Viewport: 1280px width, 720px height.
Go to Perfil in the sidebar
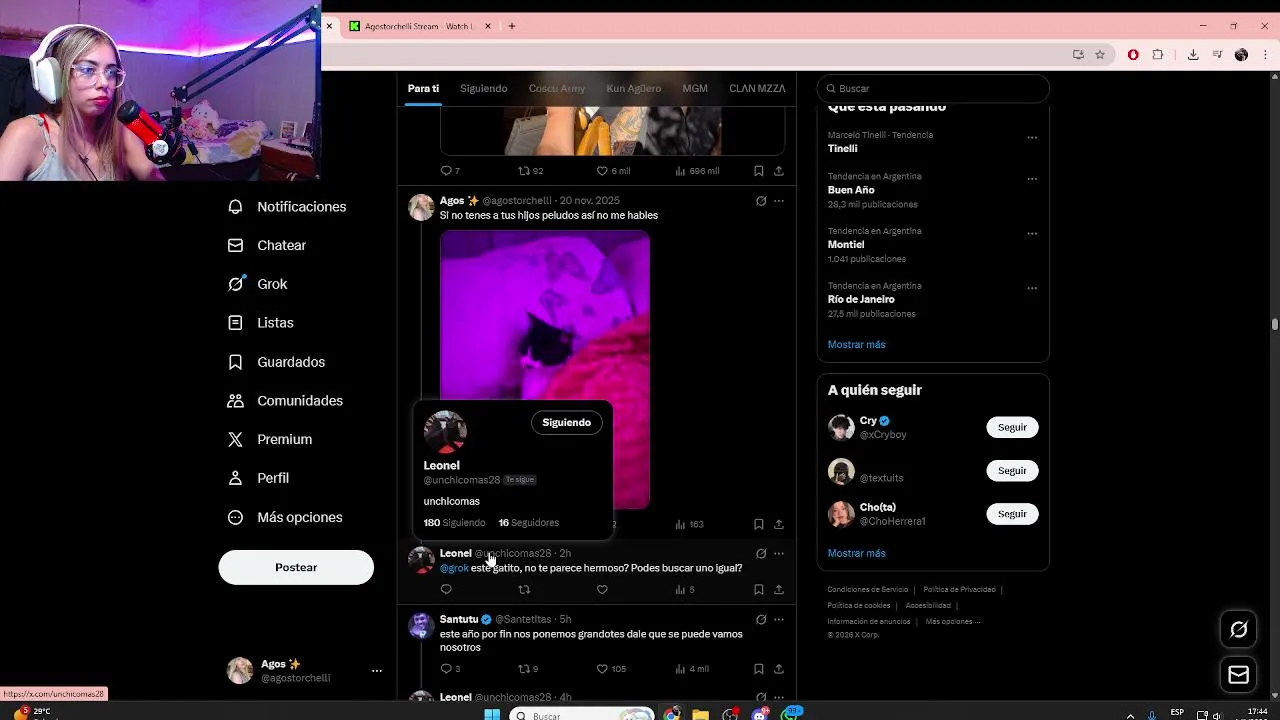(258, 478)
